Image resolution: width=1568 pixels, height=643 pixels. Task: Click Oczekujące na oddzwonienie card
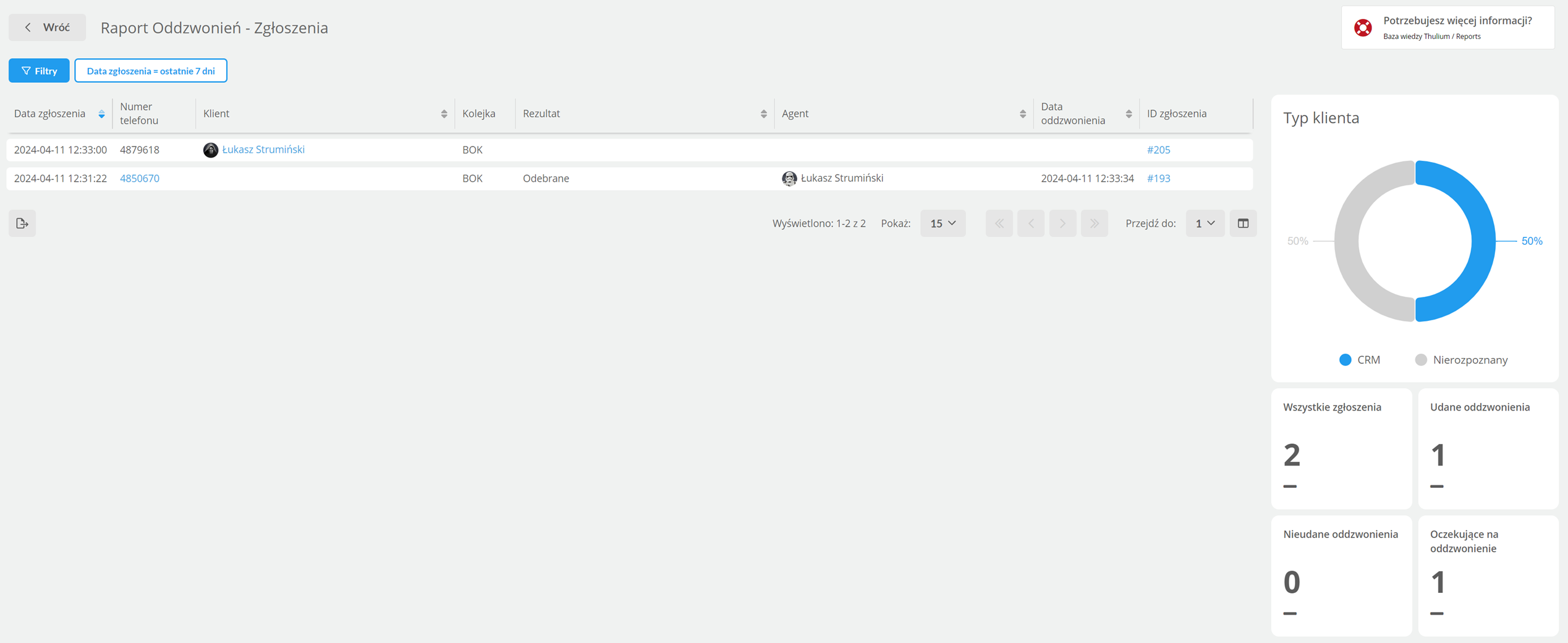click(1488, 576)
